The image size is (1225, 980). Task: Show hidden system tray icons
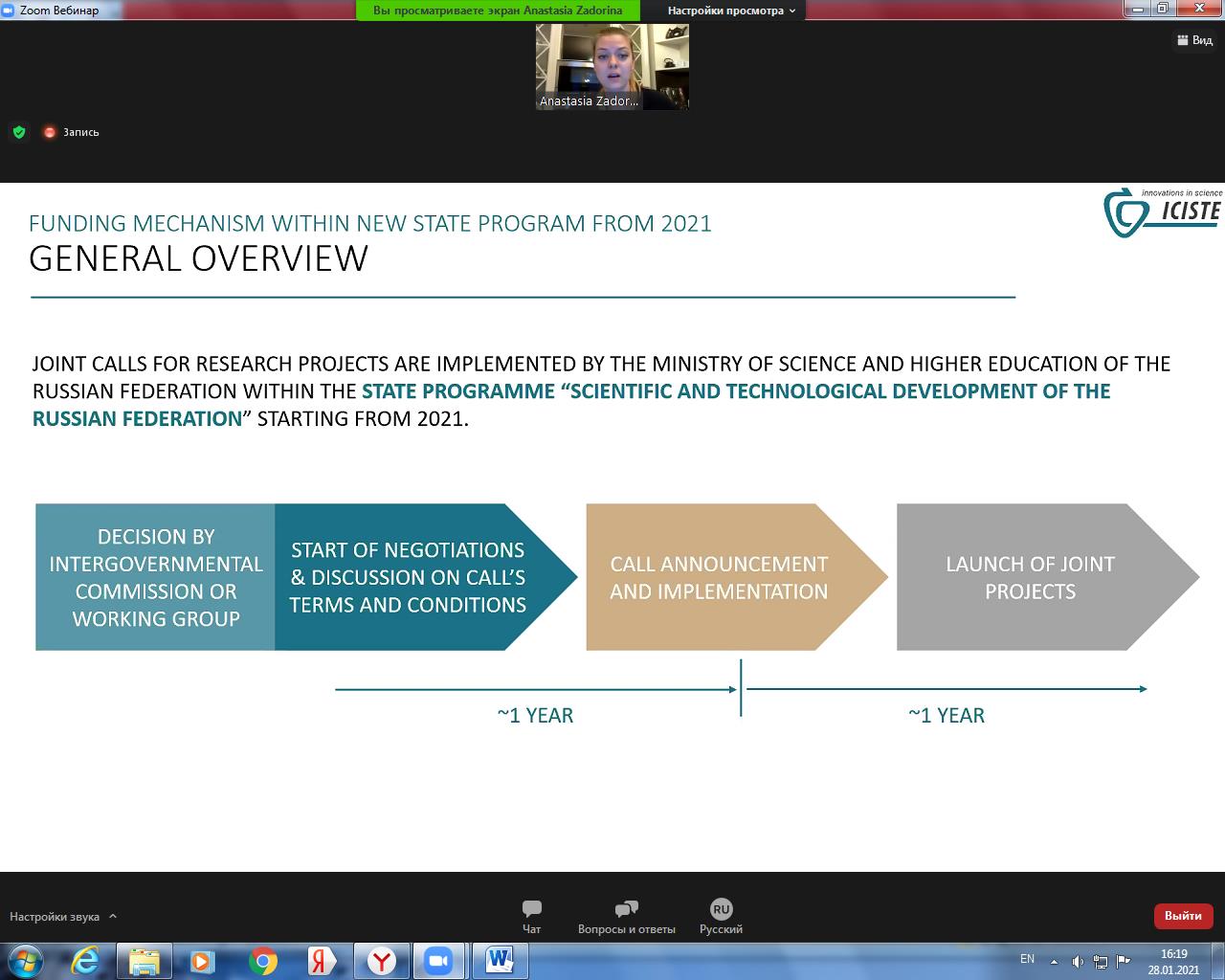[x=1054, y=961]
